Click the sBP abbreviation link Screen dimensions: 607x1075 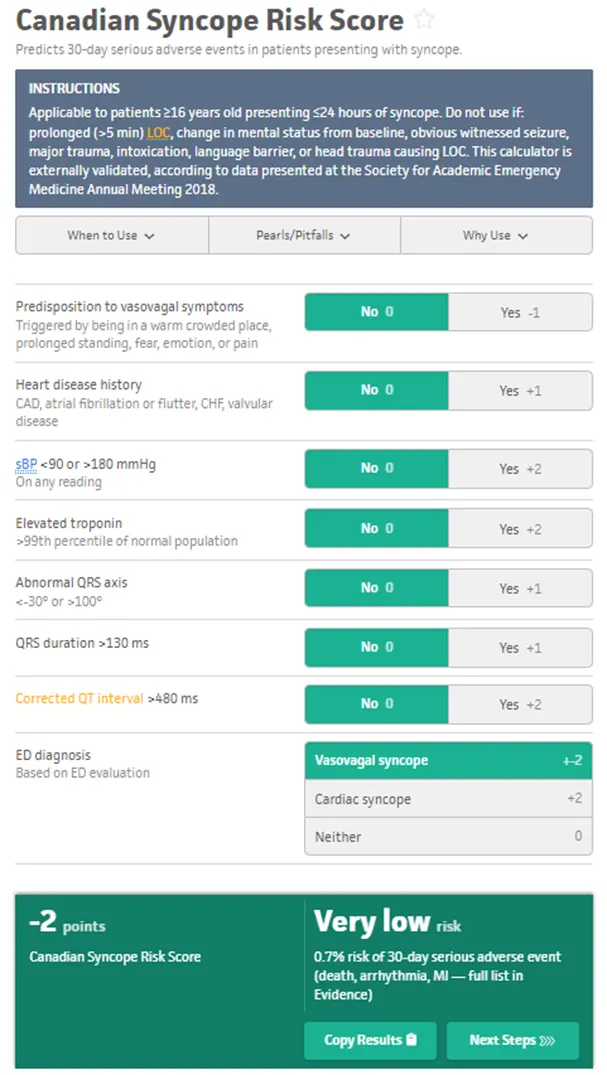pyautogui.click(x=26, y=464)
